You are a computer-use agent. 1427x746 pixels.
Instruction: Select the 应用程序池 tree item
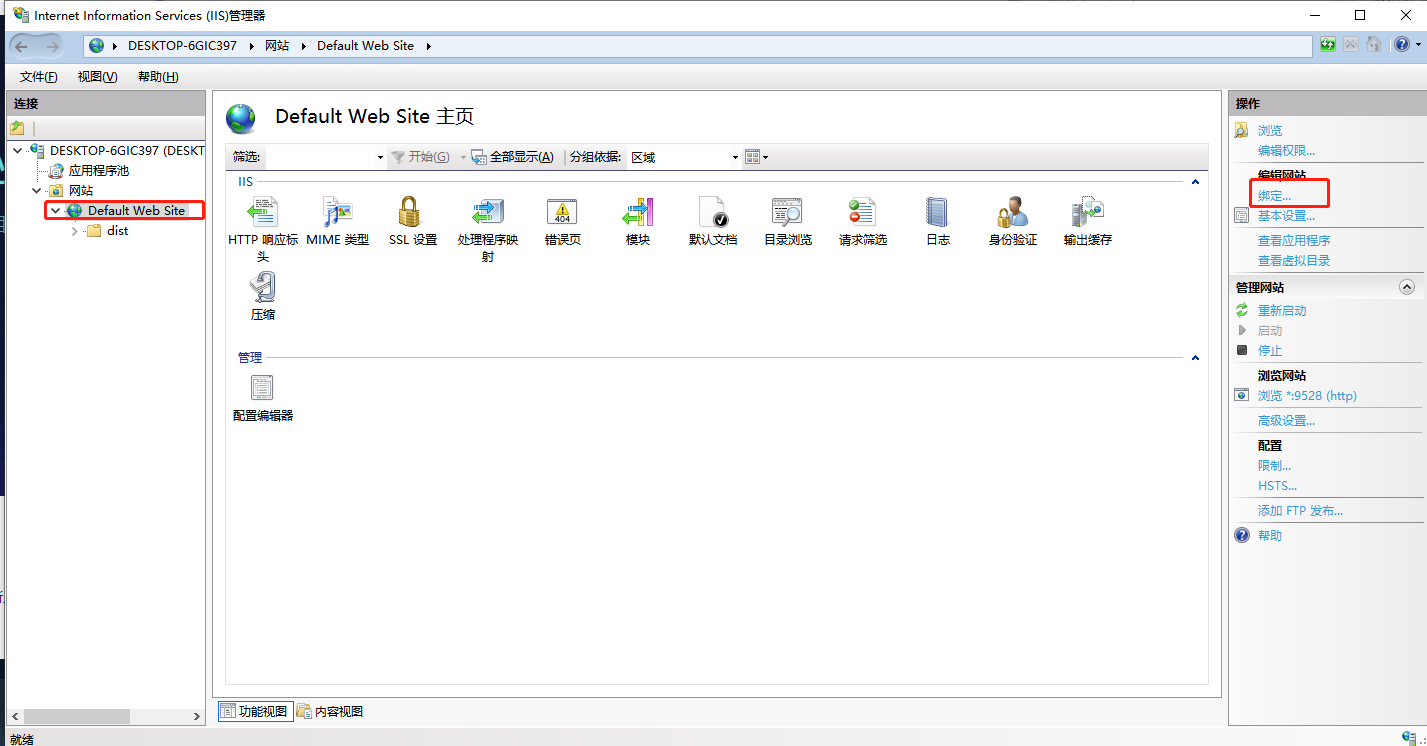(98, 171)
